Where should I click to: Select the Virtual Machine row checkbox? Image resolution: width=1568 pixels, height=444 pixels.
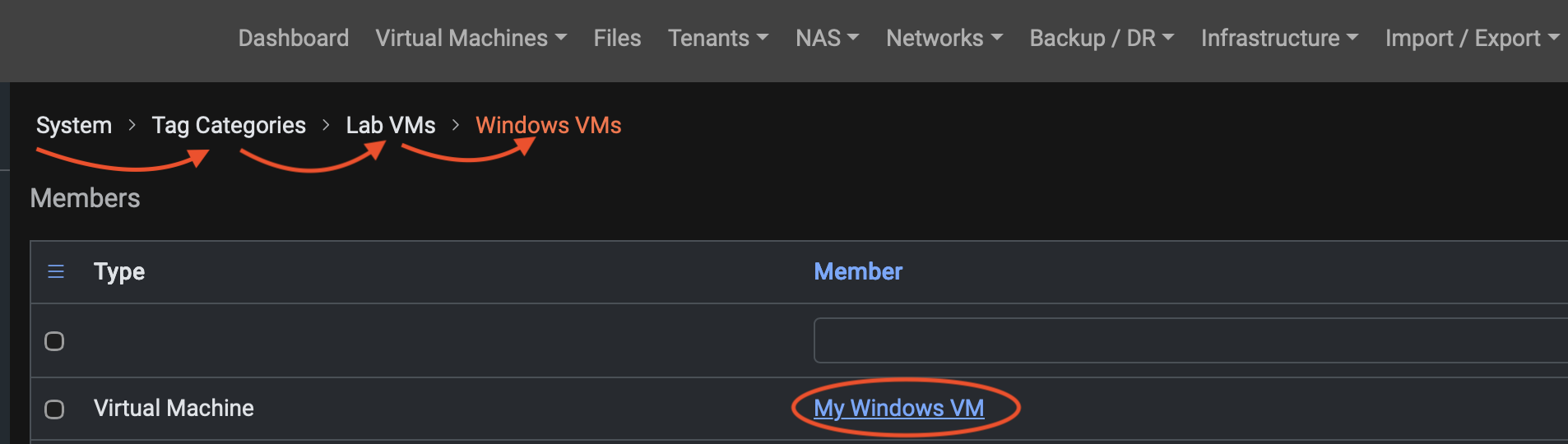point(54,409)
